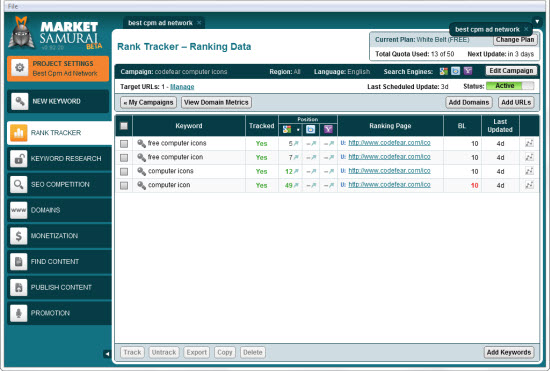Select the Rank Tracker bar chart icon
This screenshot has height=371, width=550.
[x=19, y=133]
